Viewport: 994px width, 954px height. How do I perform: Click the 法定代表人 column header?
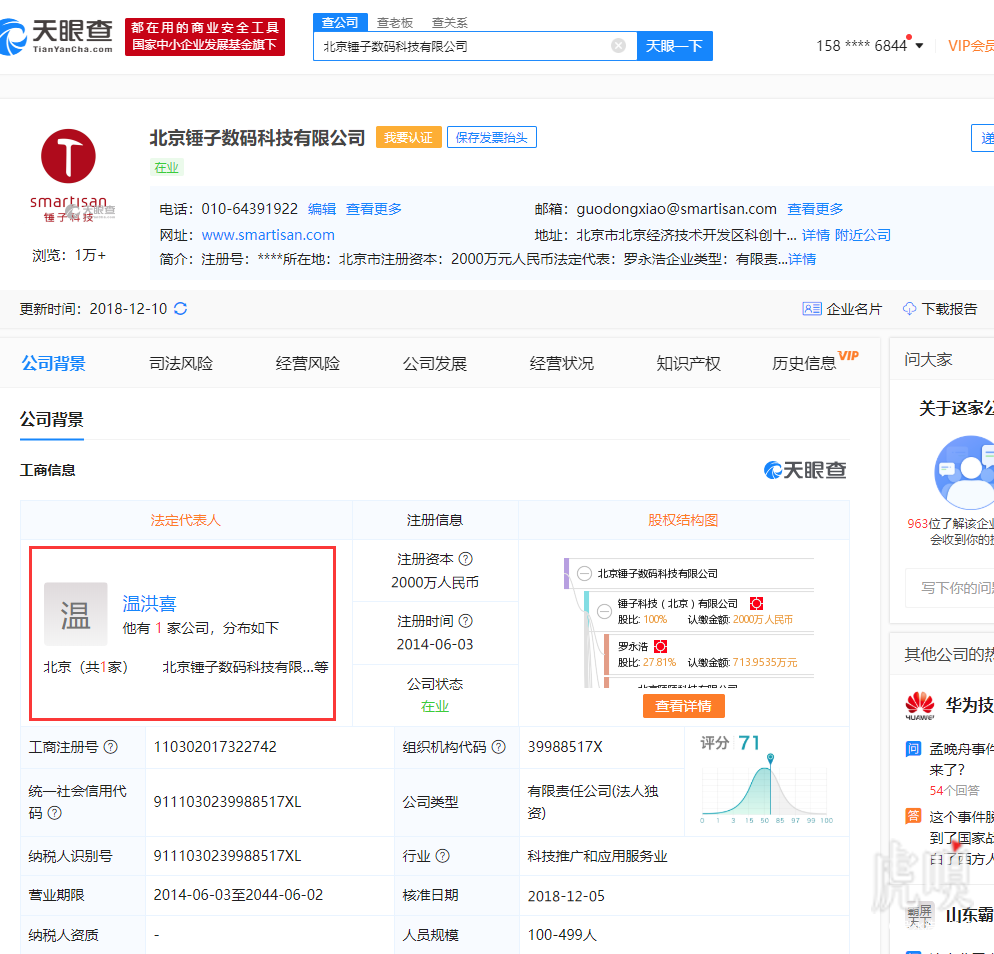[186, 520]
